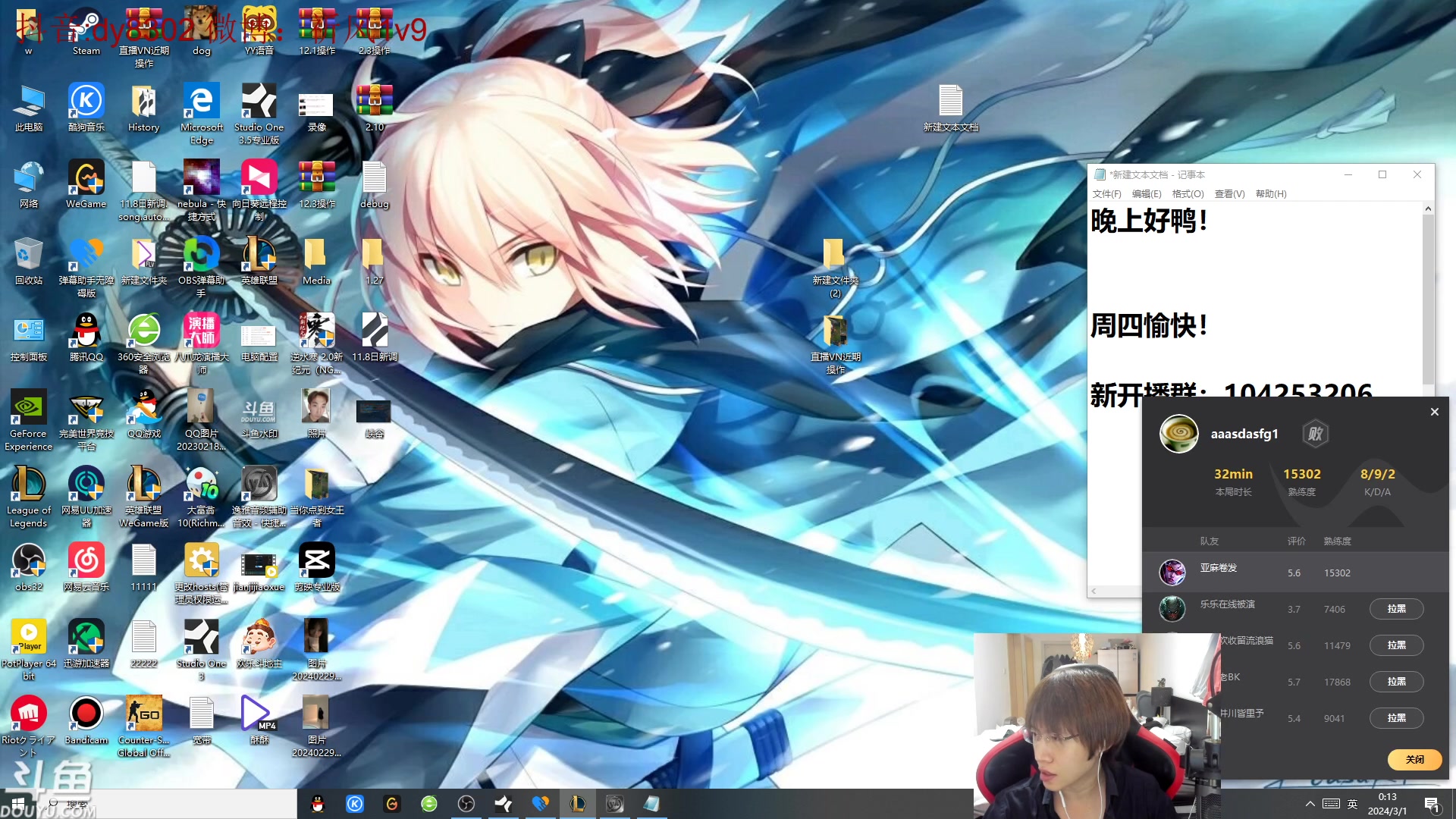Open the 回收站 recycle bin
This screenshot has height=819, width=1456.
coord(28,260)
